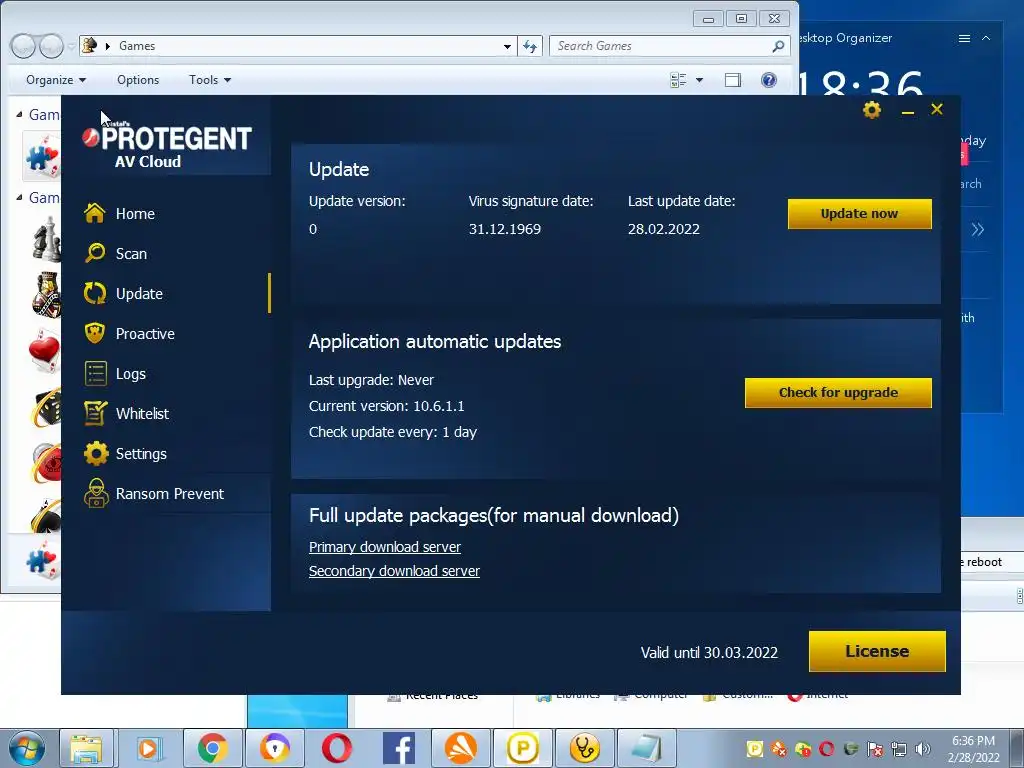
Task: Open the Avast Secure Browser taskbar icon
Action: 274,748
